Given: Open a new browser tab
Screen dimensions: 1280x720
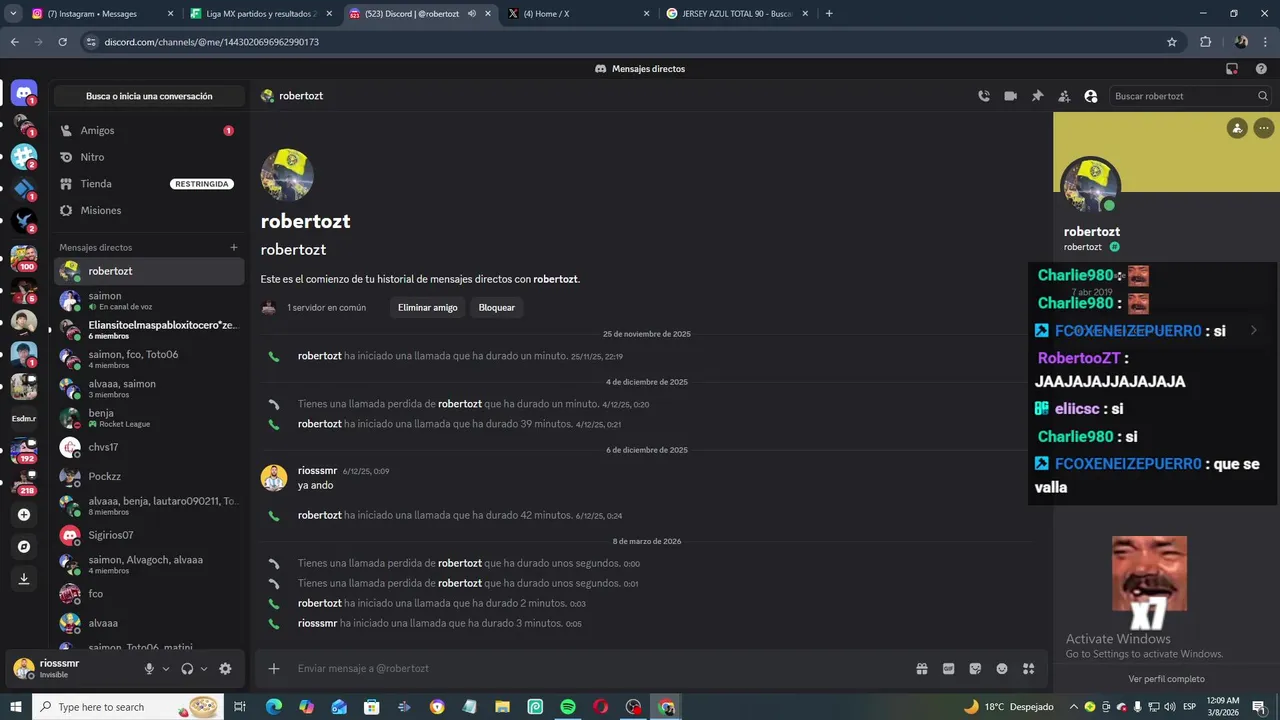Looking at the screenshot, I should click(829, 14).
